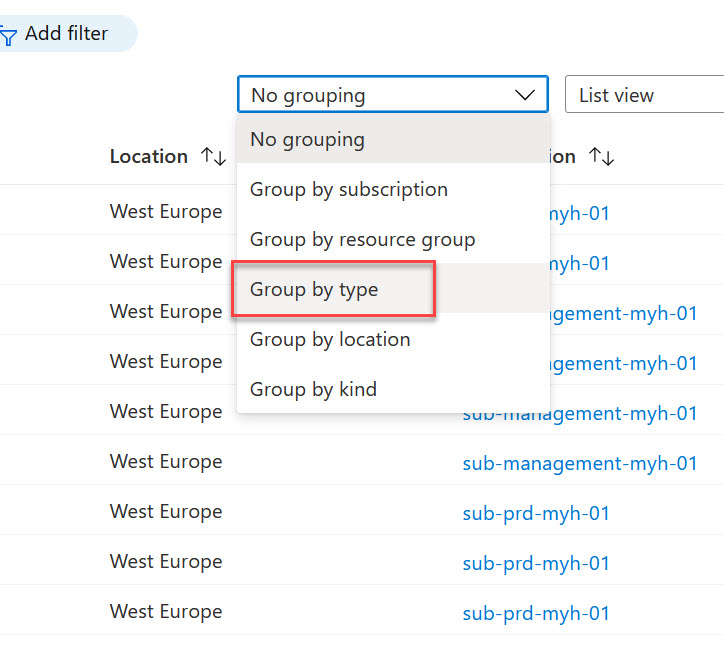The image size is (724, 645).
Task: Choose Group by resource group
Action: (x=362, y=240)
